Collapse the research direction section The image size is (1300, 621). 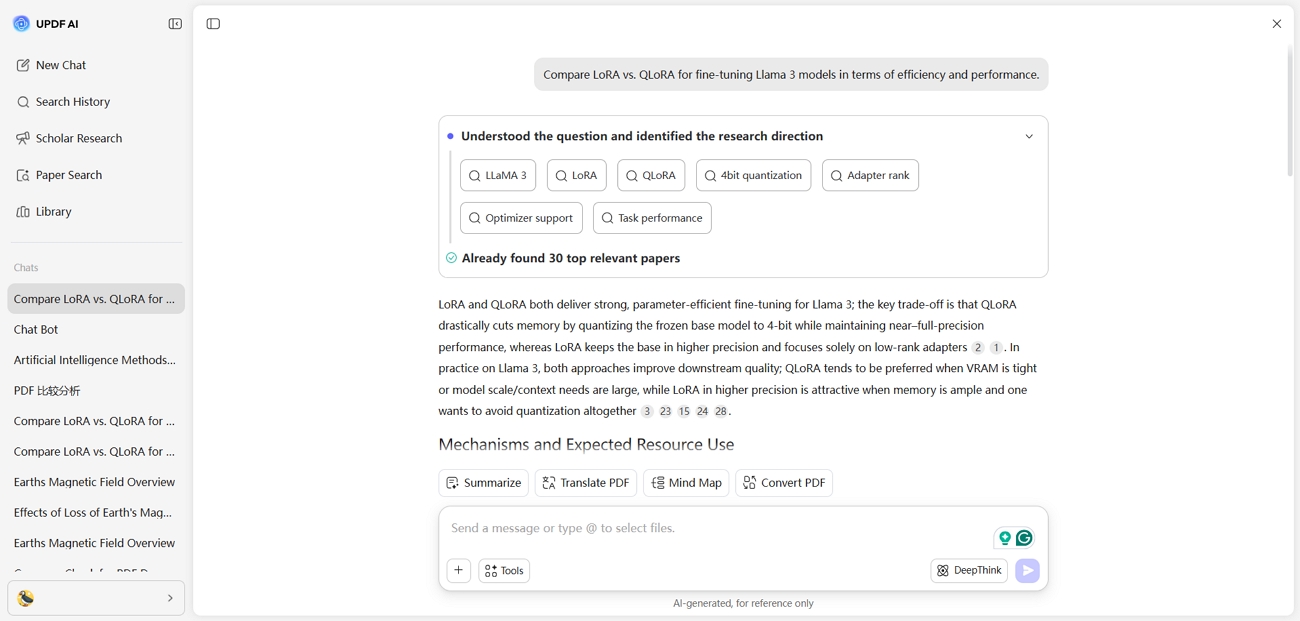pos(1029,136)
